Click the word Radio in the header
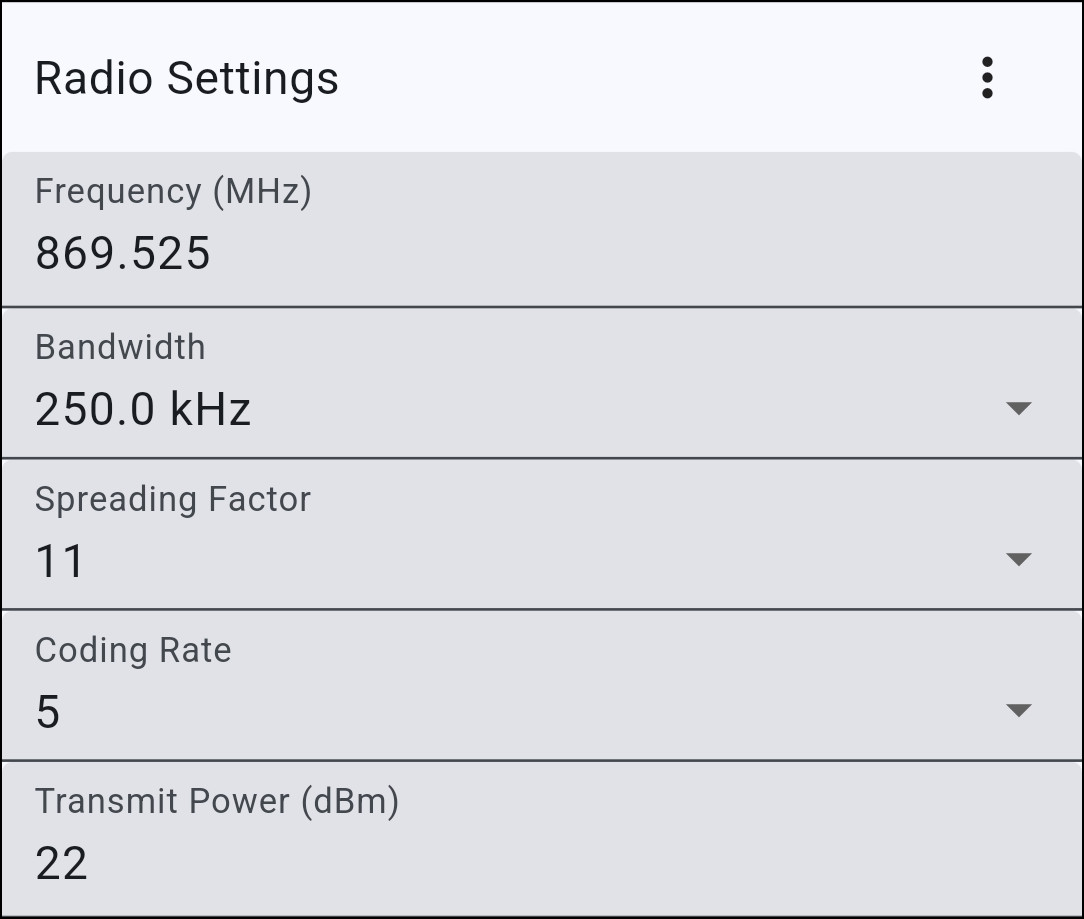 coord(94,78)
